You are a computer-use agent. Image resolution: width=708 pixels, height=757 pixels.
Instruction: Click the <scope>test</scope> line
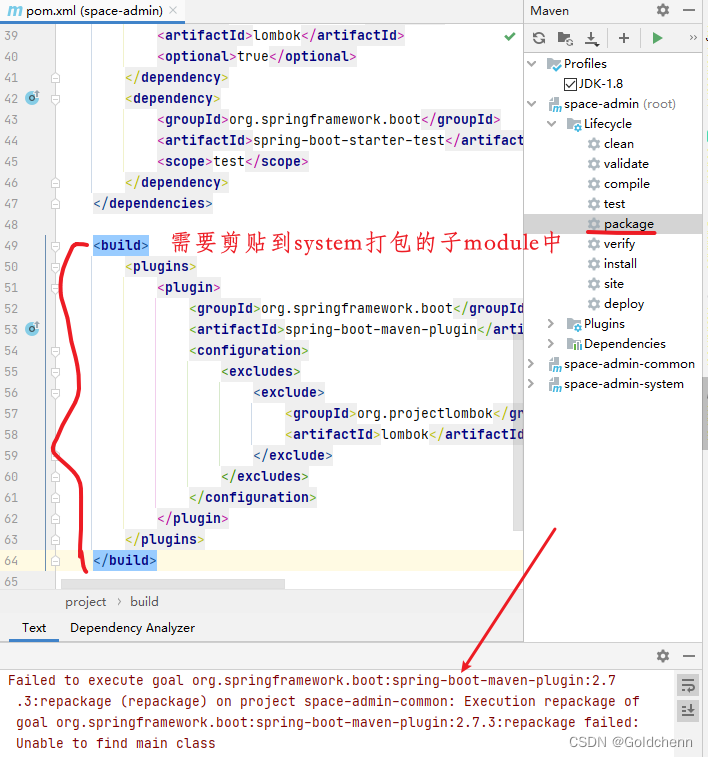(x=233, y=161)
